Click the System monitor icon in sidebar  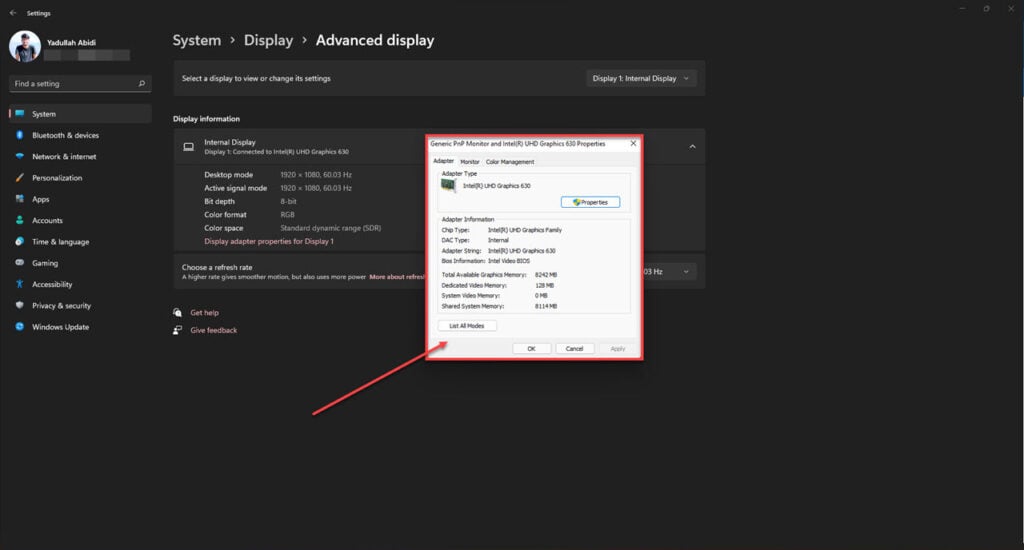pyautogui.click(x=20, y=114)
